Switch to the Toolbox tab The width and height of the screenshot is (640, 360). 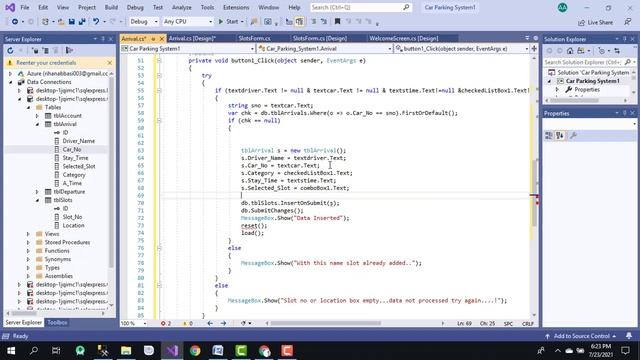57,322
